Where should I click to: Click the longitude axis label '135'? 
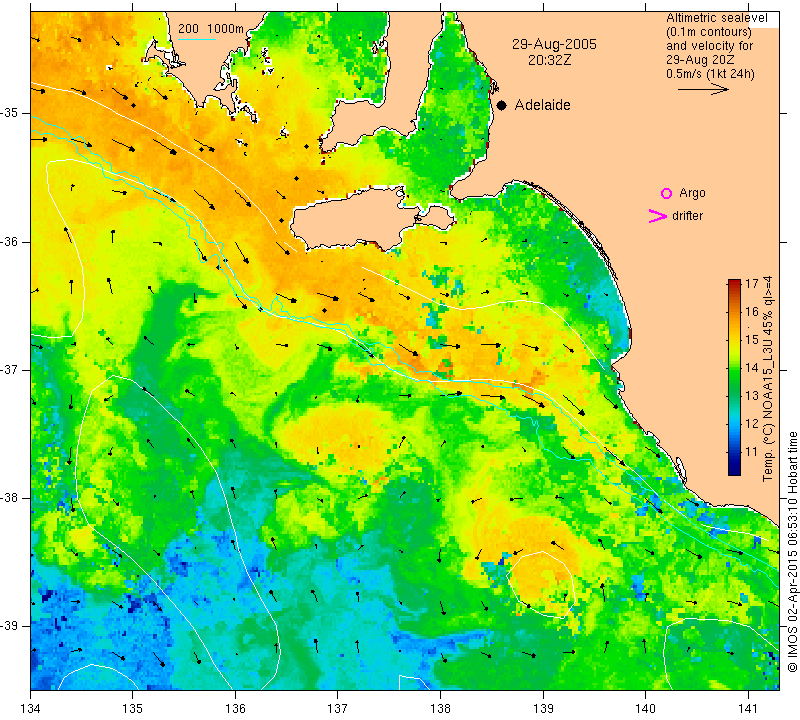click(x=133, y=708)
